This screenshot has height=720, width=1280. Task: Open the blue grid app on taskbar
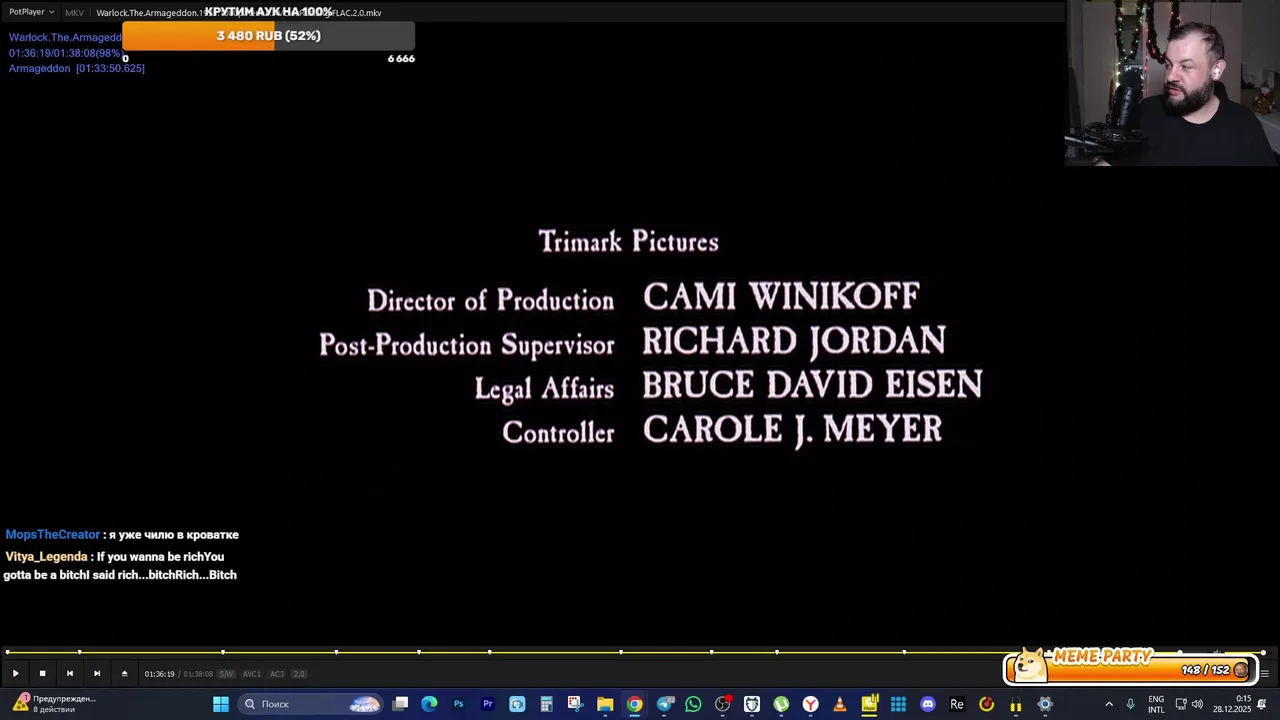tap(898, 704)
